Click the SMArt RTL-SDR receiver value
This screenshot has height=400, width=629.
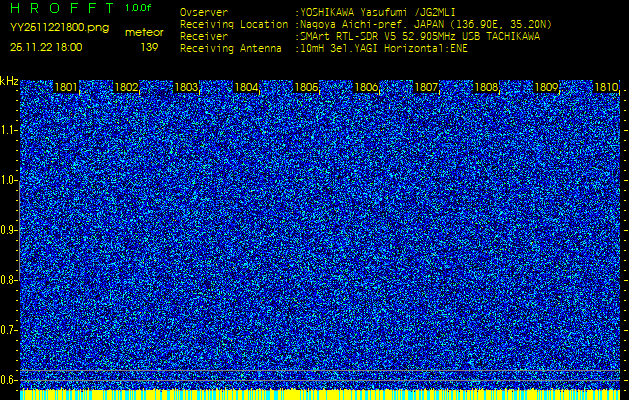coord(420,37)
